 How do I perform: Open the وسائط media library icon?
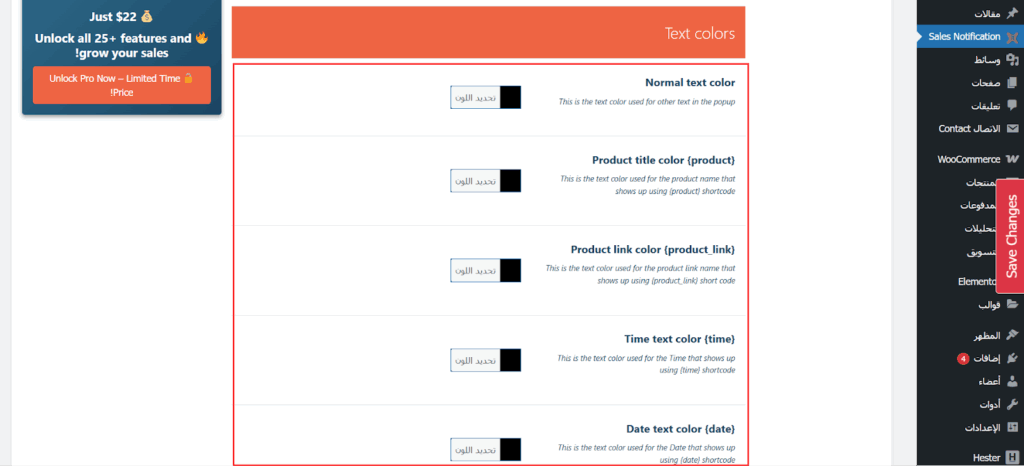1012,60
